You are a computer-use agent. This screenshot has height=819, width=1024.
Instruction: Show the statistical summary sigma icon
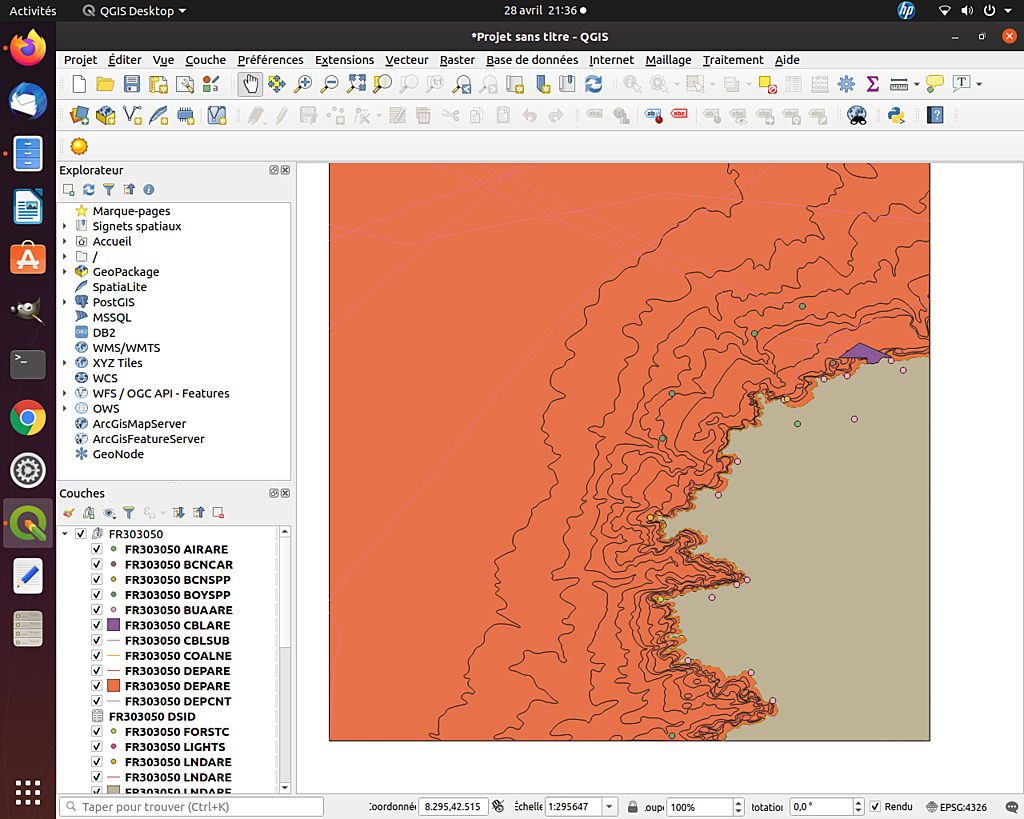point(872,84)
